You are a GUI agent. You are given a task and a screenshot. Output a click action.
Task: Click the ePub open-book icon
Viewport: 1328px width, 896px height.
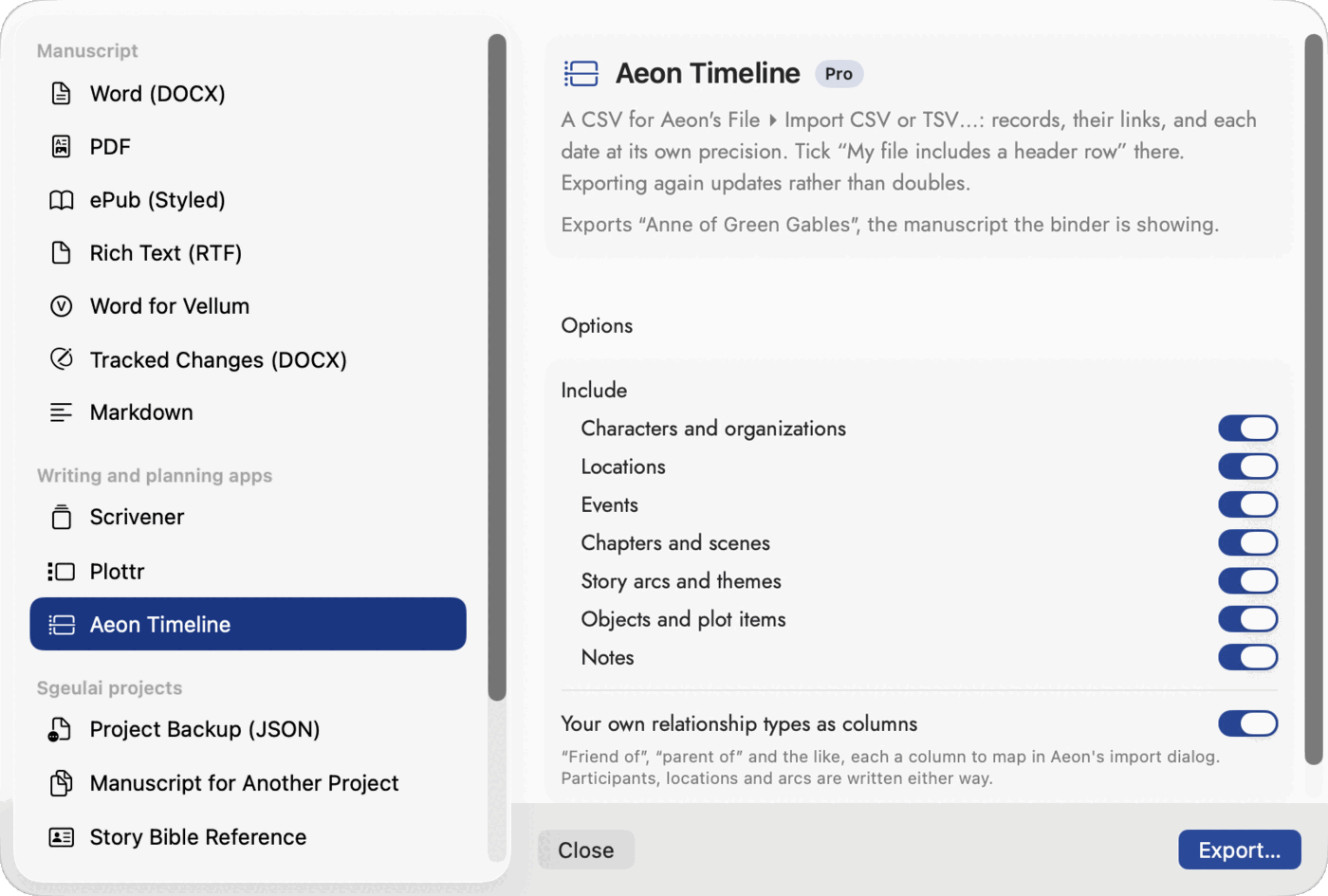pos(61,200)
